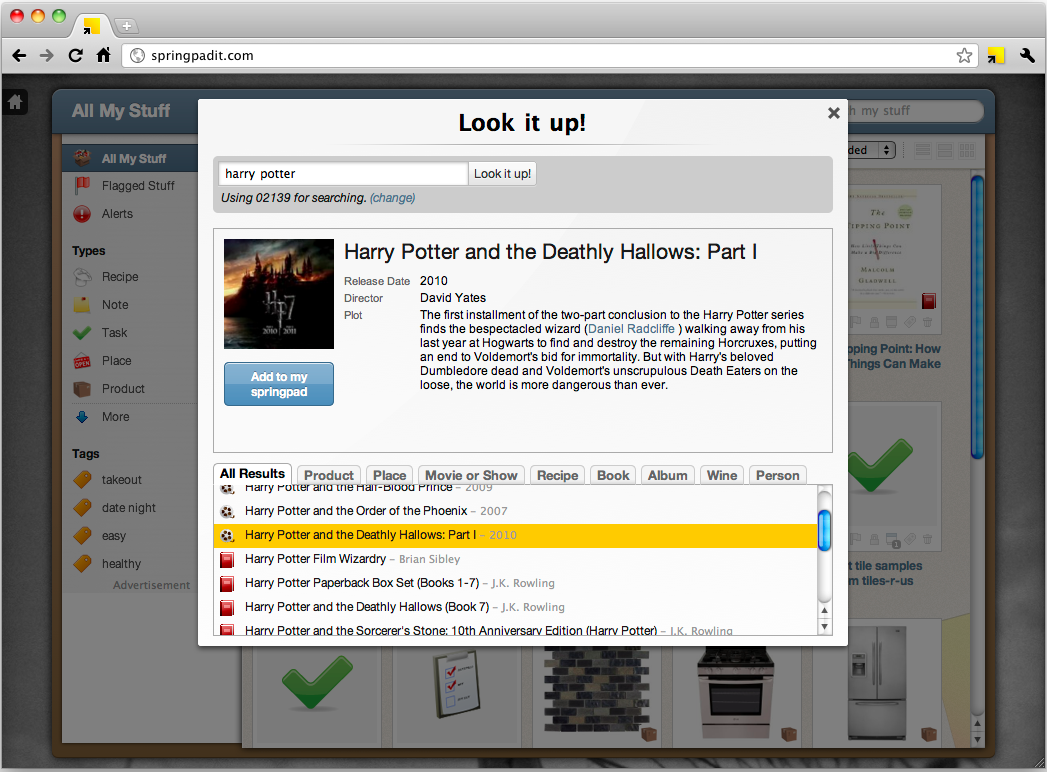The height and width of the screenshot is (772, 1047).
Task: Click the Product box icon
Action: (x=82, y=389)
